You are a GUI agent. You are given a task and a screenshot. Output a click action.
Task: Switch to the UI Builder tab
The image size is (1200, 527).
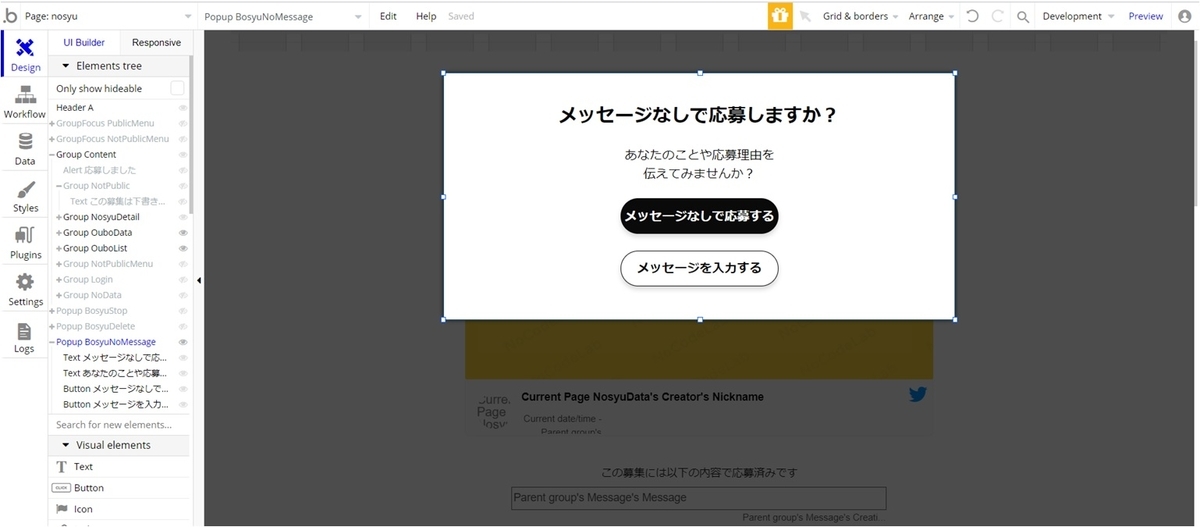coord(84,43)
